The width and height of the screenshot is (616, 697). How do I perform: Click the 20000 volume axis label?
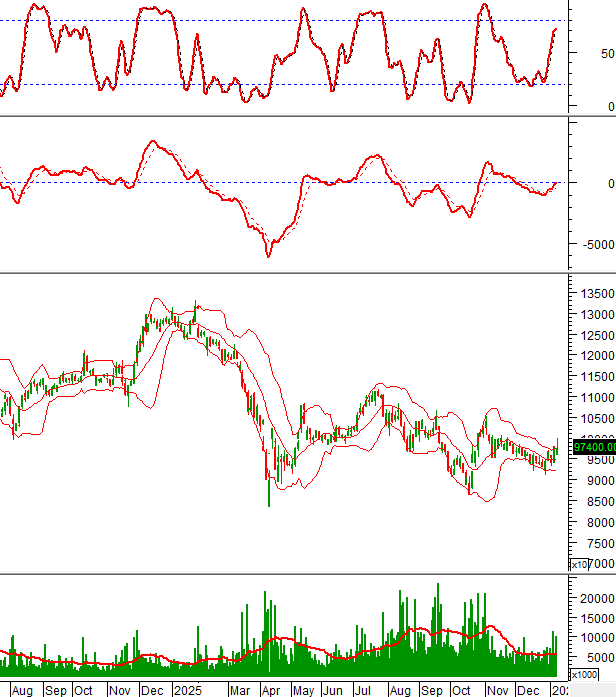[x=594, y=598]
